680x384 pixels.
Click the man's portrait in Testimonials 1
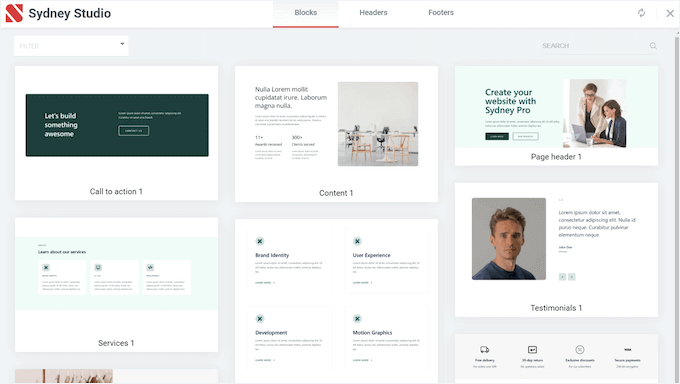pyautogui.click(x=509, y=239)
